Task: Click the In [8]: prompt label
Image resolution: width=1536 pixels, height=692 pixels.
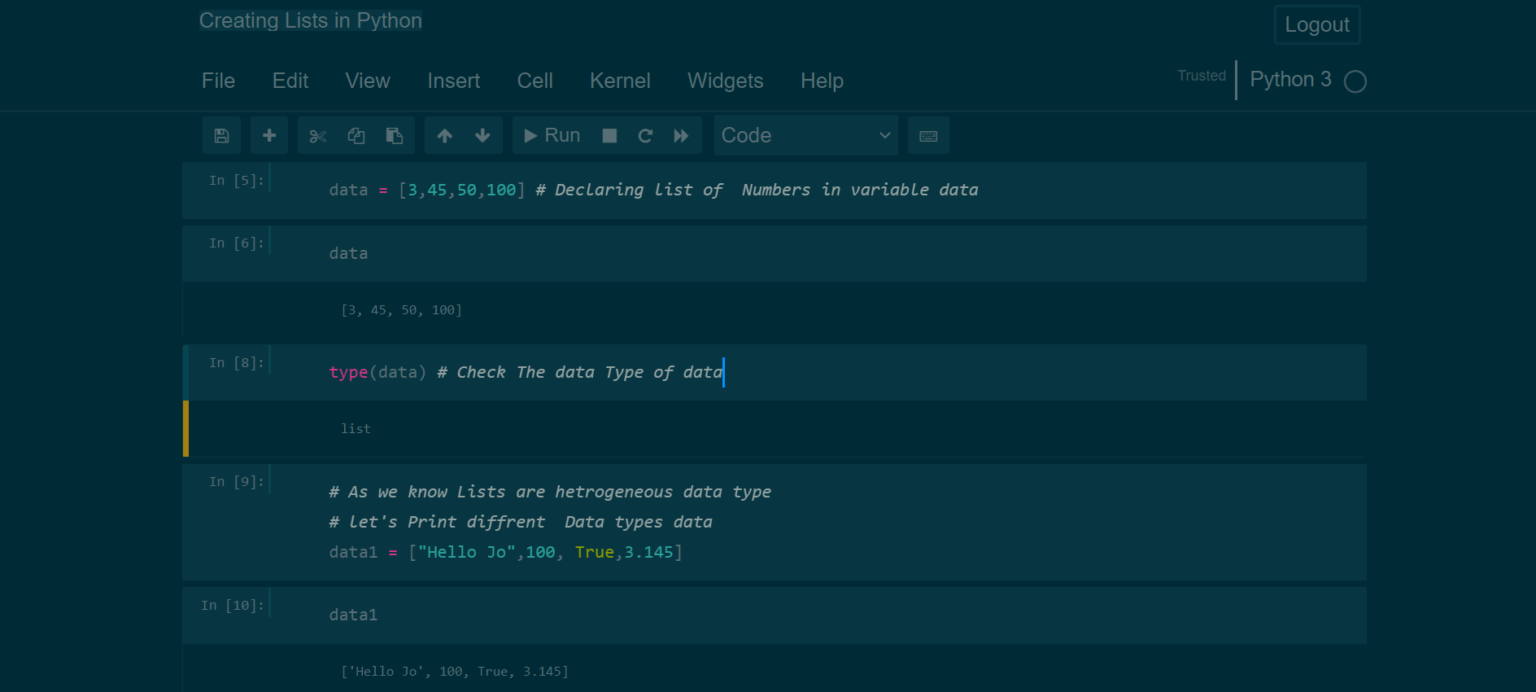Action: 236,363
